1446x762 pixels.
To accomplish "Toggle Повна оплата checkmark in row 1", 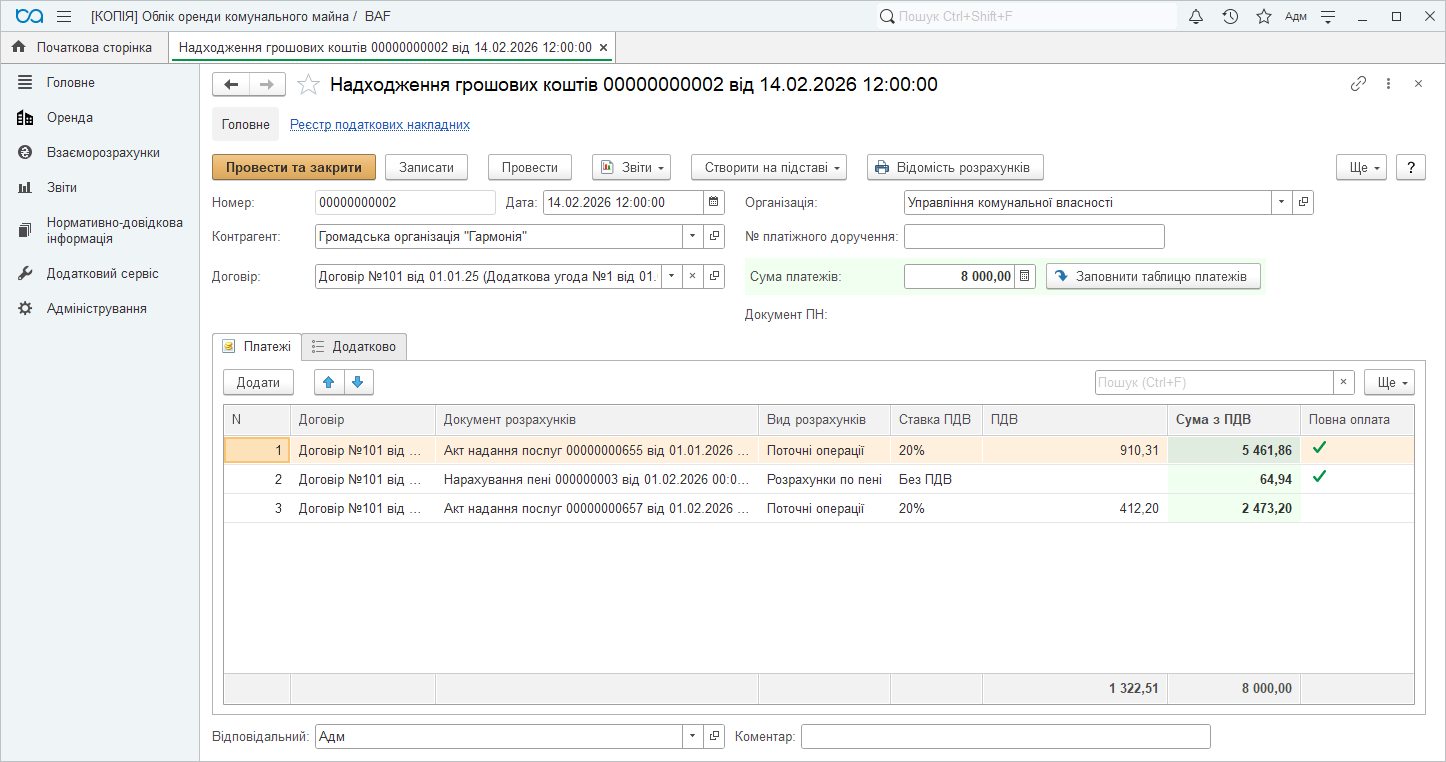I will pos(1319,450).
